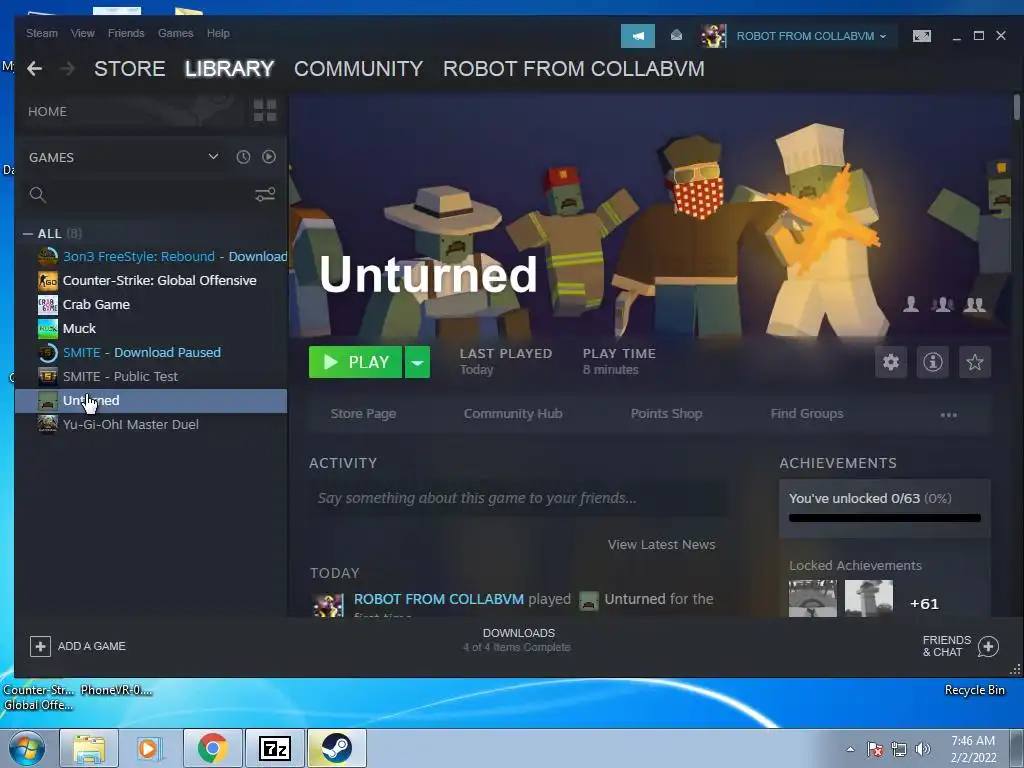Image resolution: width=1024 pixels, height=768 pixels.
Task: Select Crab Game in library
Action: 151,304
